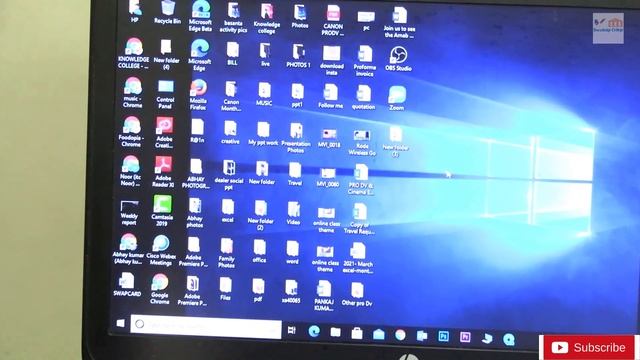Image resolution: width=640 pixels, height=360 pixels.
Task: Select the Travel folder icon
Action: [295, 174]
